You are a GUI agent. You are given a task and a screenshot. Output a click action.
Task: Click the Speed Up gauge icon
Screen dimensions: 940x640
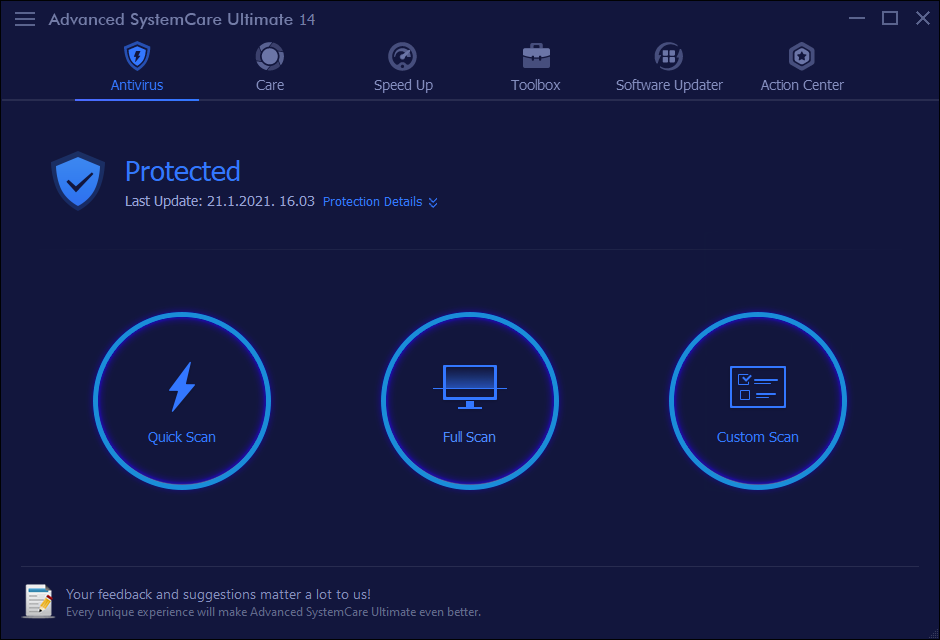[402, 56]
